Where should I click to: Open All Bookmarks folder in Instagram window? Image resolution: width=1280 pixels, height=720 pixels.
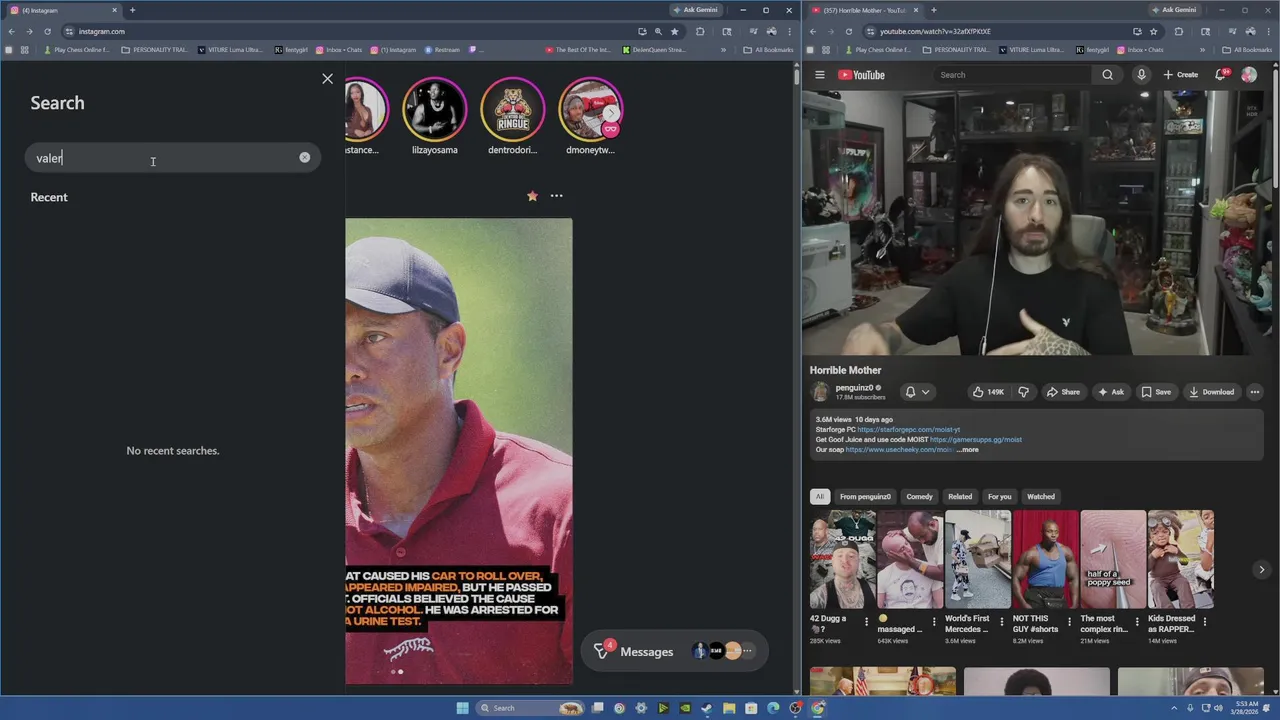768,49
